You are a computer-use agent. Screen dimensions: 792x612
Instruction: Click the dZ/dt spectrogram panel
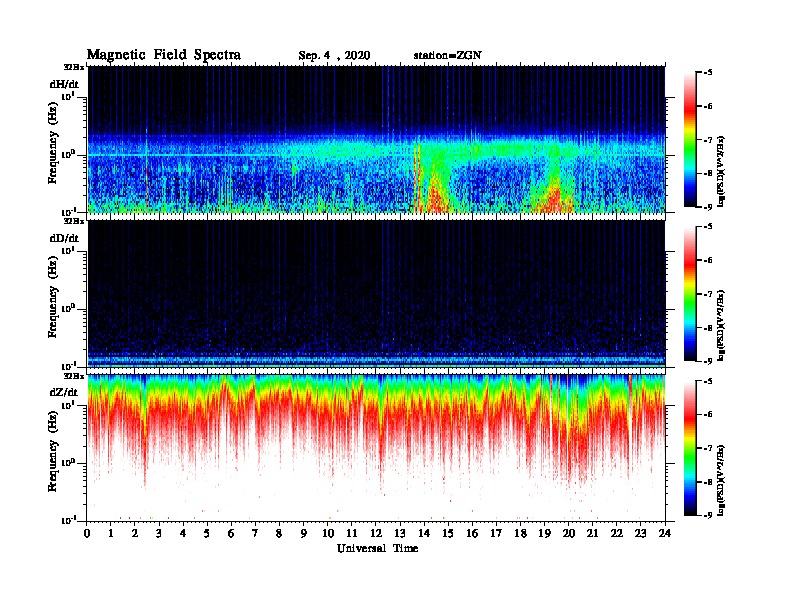376,448
